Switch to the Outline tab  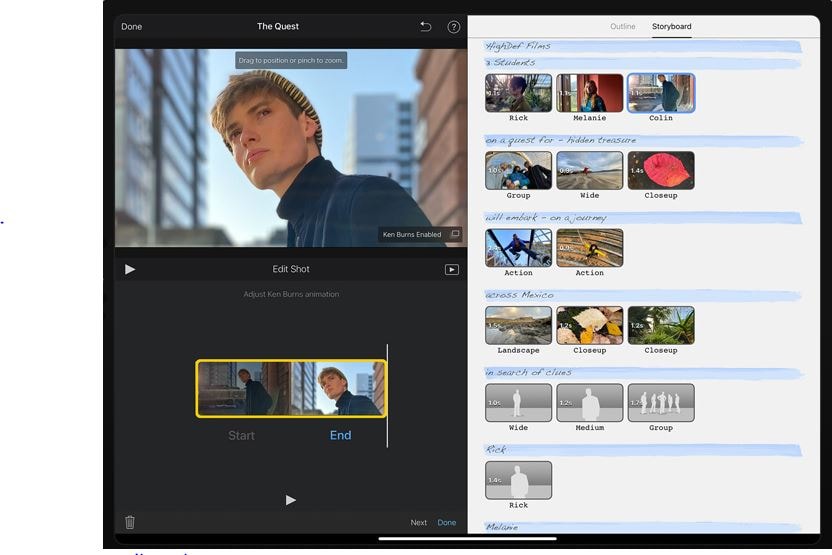pos(622,27)
